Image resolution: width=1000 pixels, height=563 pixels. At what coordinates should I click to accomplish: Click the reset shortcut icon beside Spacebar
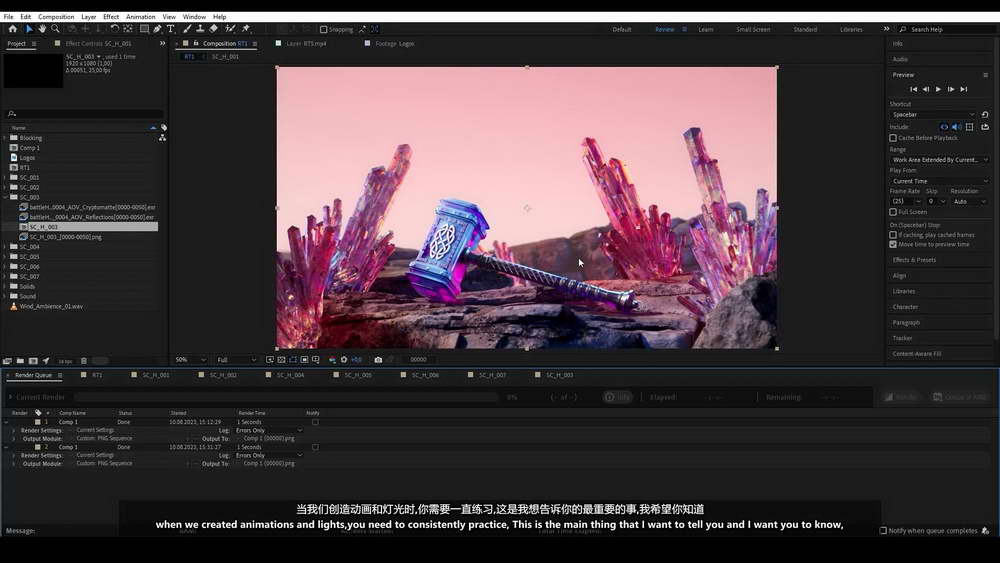point(985,115)
